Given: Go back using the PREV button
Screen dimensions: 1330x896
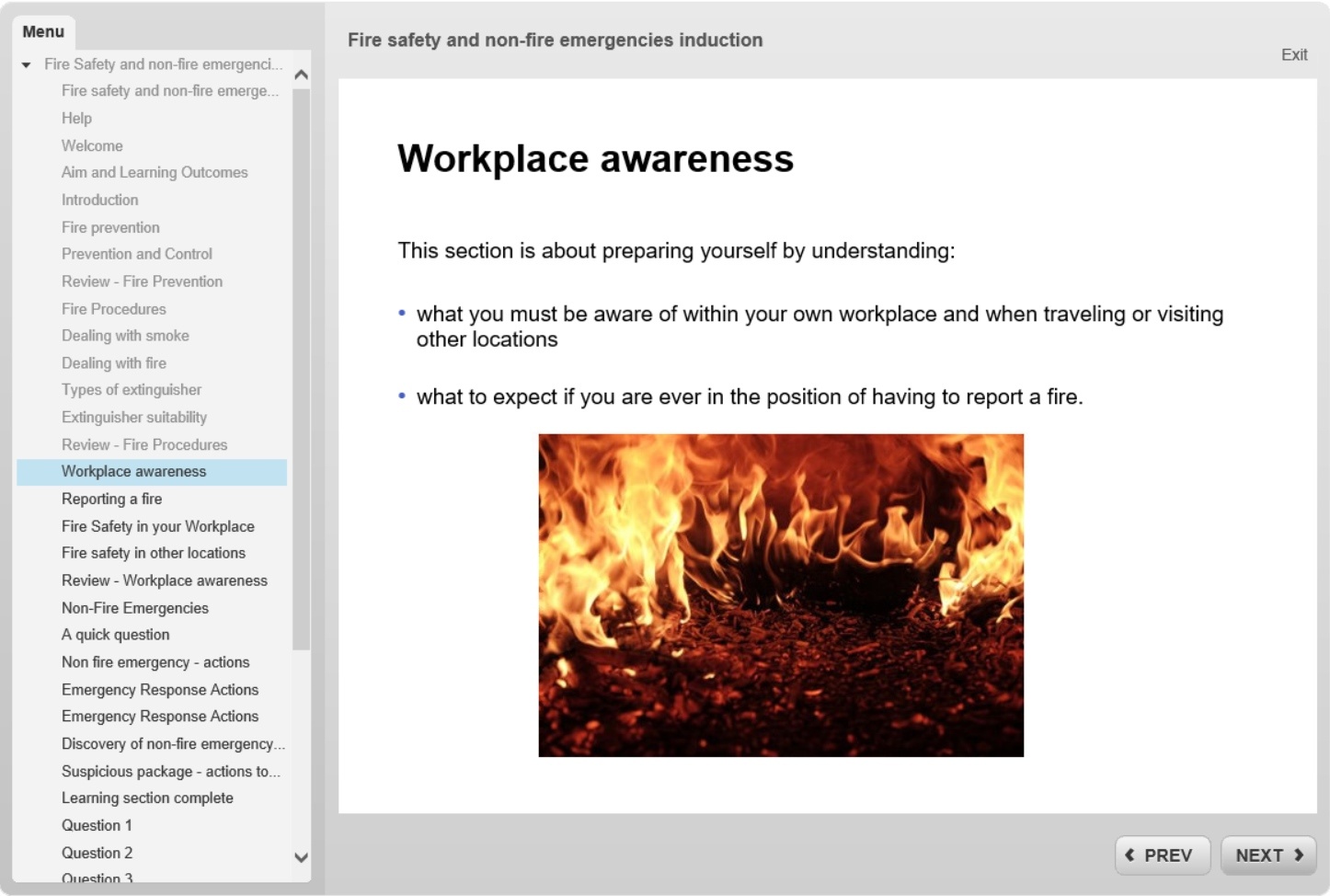Looking at the screenshot, I should [x=1162, y=856].
